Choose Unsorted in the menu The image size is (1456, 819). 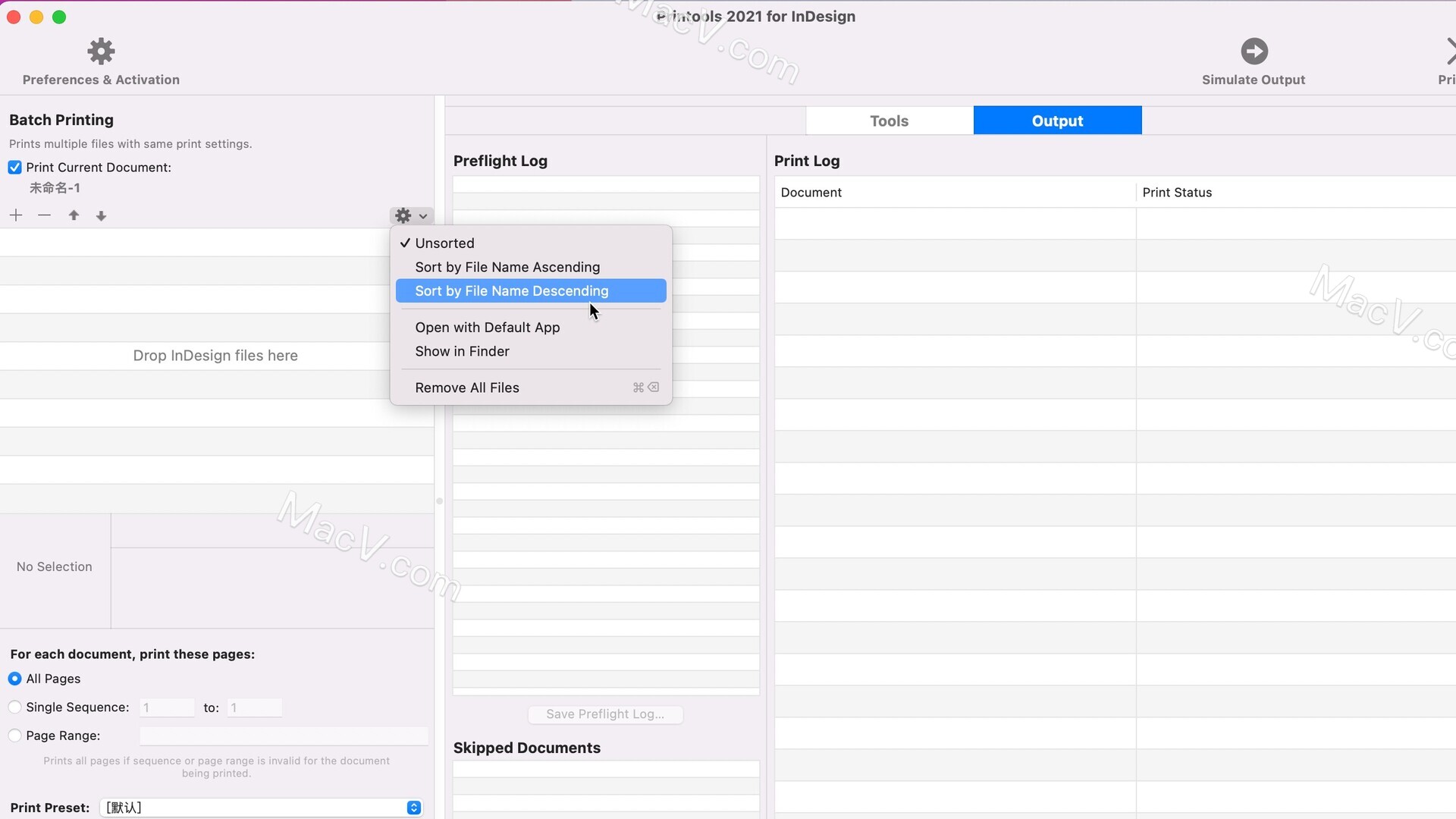(x=531, y=243)
